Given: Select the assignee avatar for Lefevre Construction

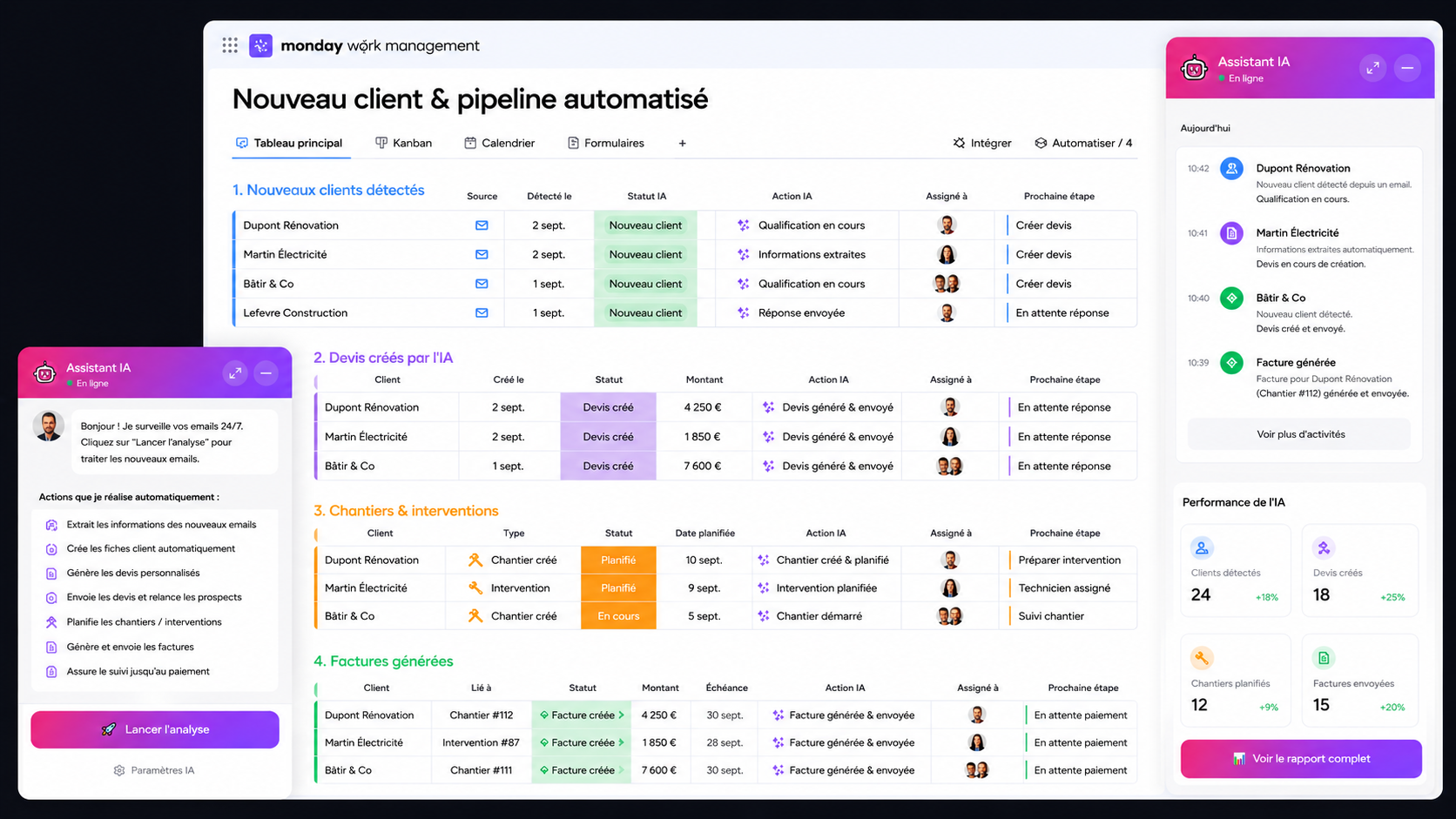Looking at the screenshot, I should tap(947, 312).
